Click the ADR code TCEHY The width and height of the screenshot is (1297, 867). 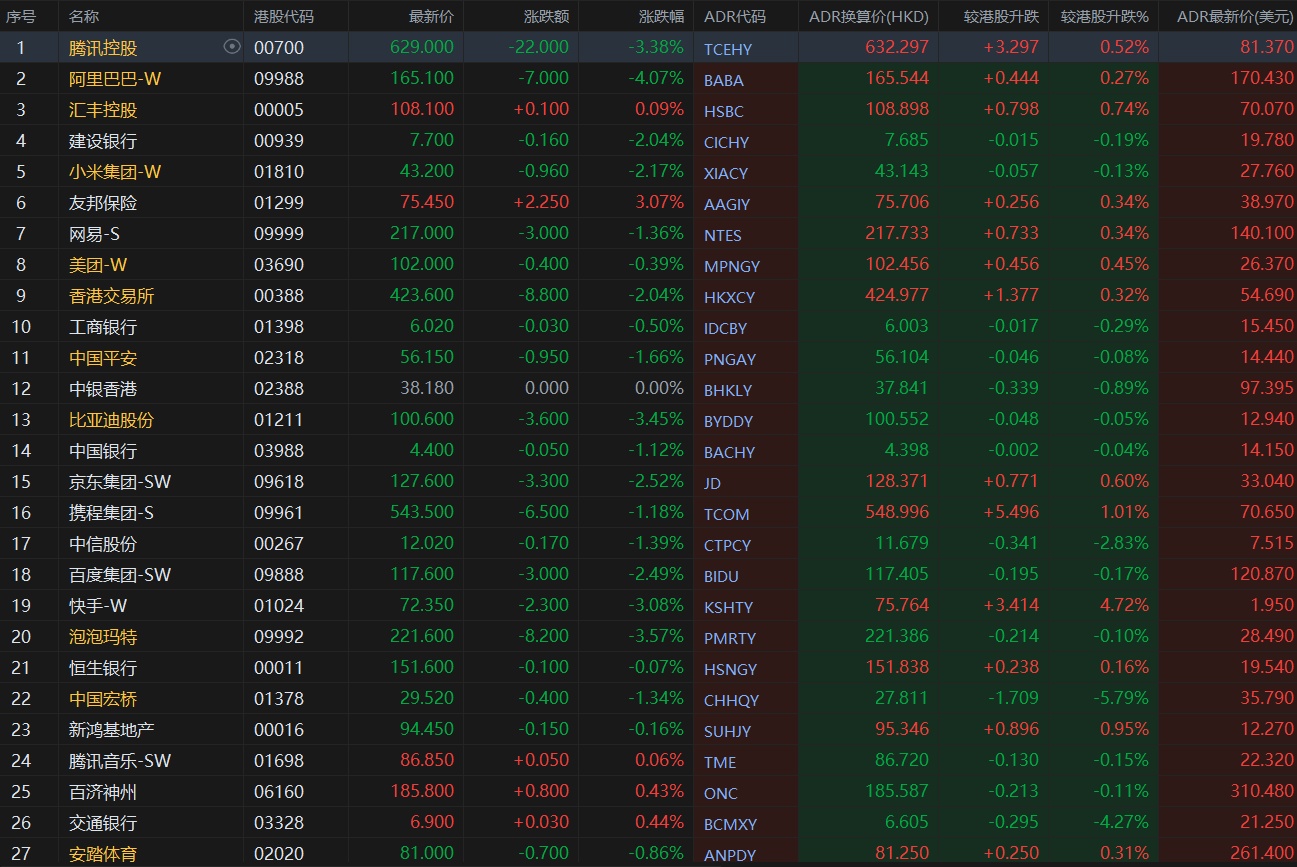728,49
